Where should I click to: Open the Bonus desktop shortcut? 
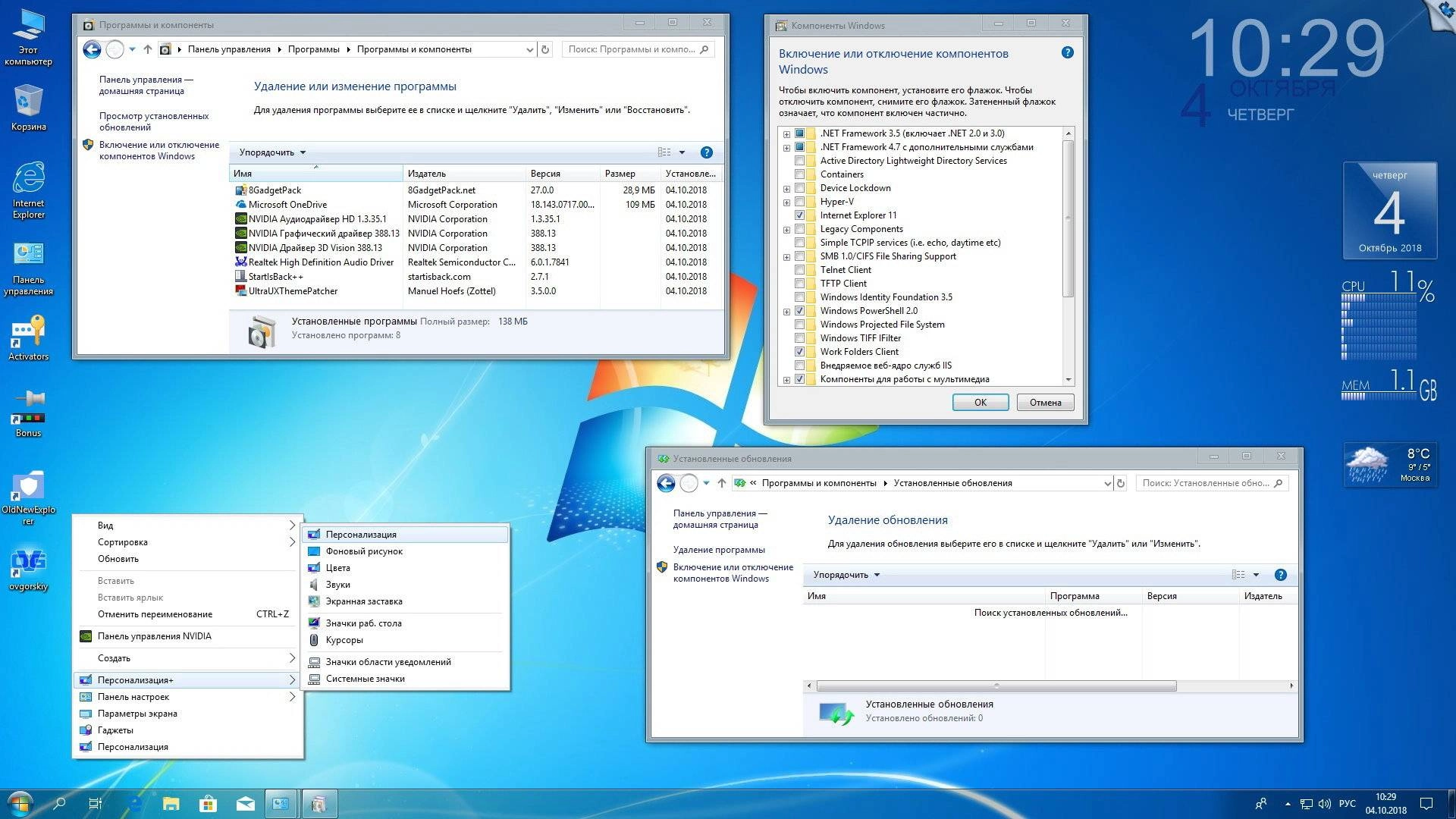[x=28, y=413]
